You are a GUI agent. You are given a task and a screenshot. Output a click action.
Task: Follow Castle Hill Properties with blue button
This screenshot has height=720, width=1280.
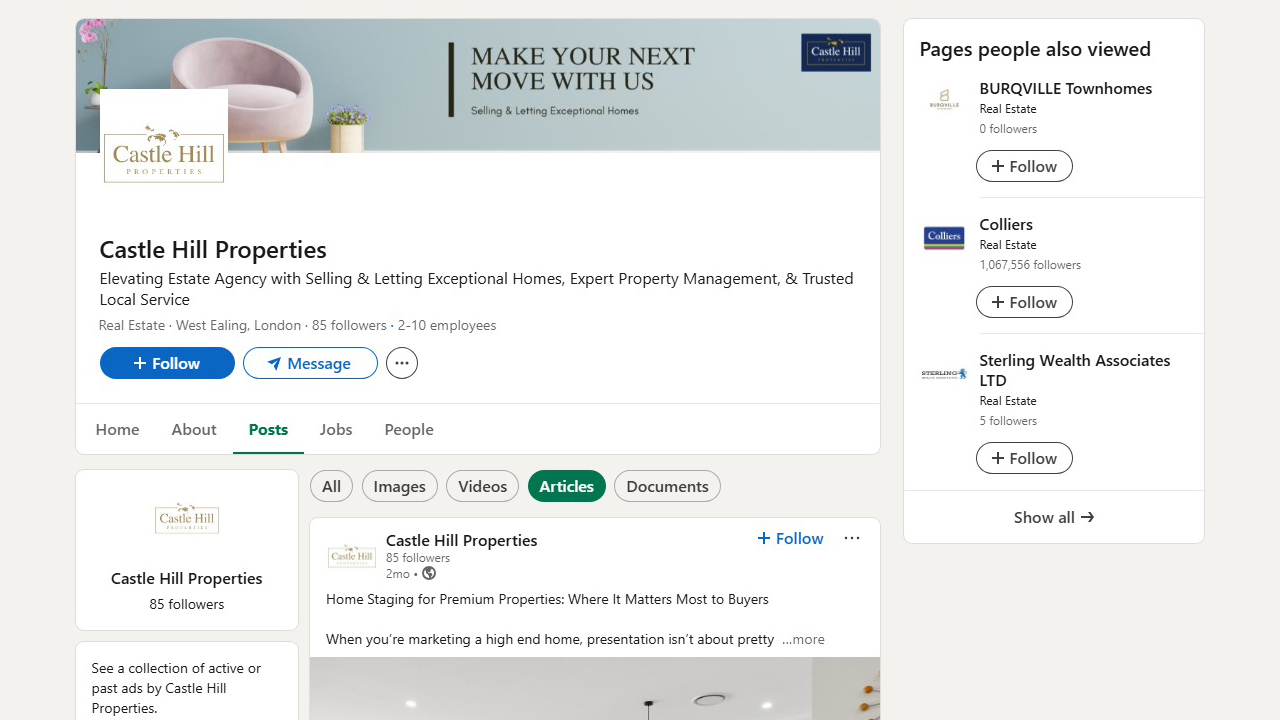[x=167, y=363]
